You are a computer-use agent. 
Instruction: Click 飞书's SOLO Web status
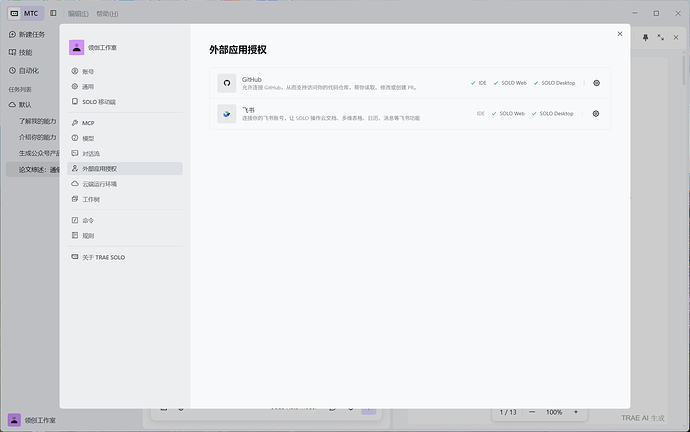point(508,113)
